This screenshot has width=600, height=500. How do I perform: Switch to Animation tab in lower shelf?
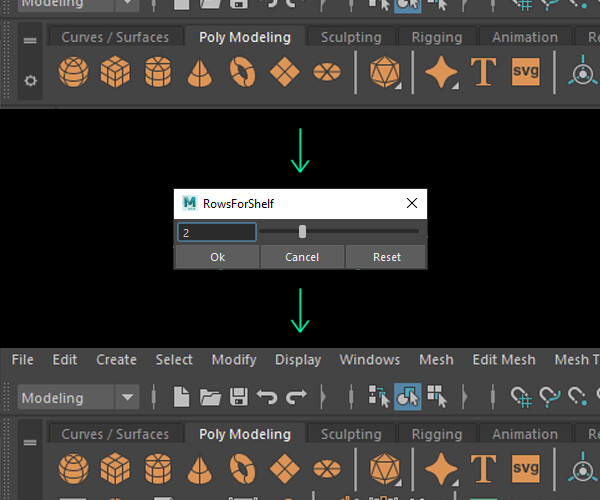525,434
